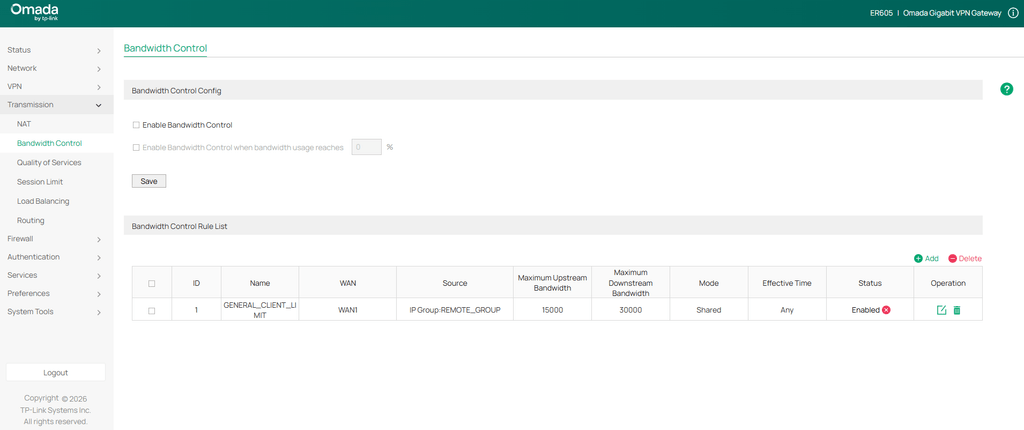Expand the Preferences section arrow

tap(99, 294)
